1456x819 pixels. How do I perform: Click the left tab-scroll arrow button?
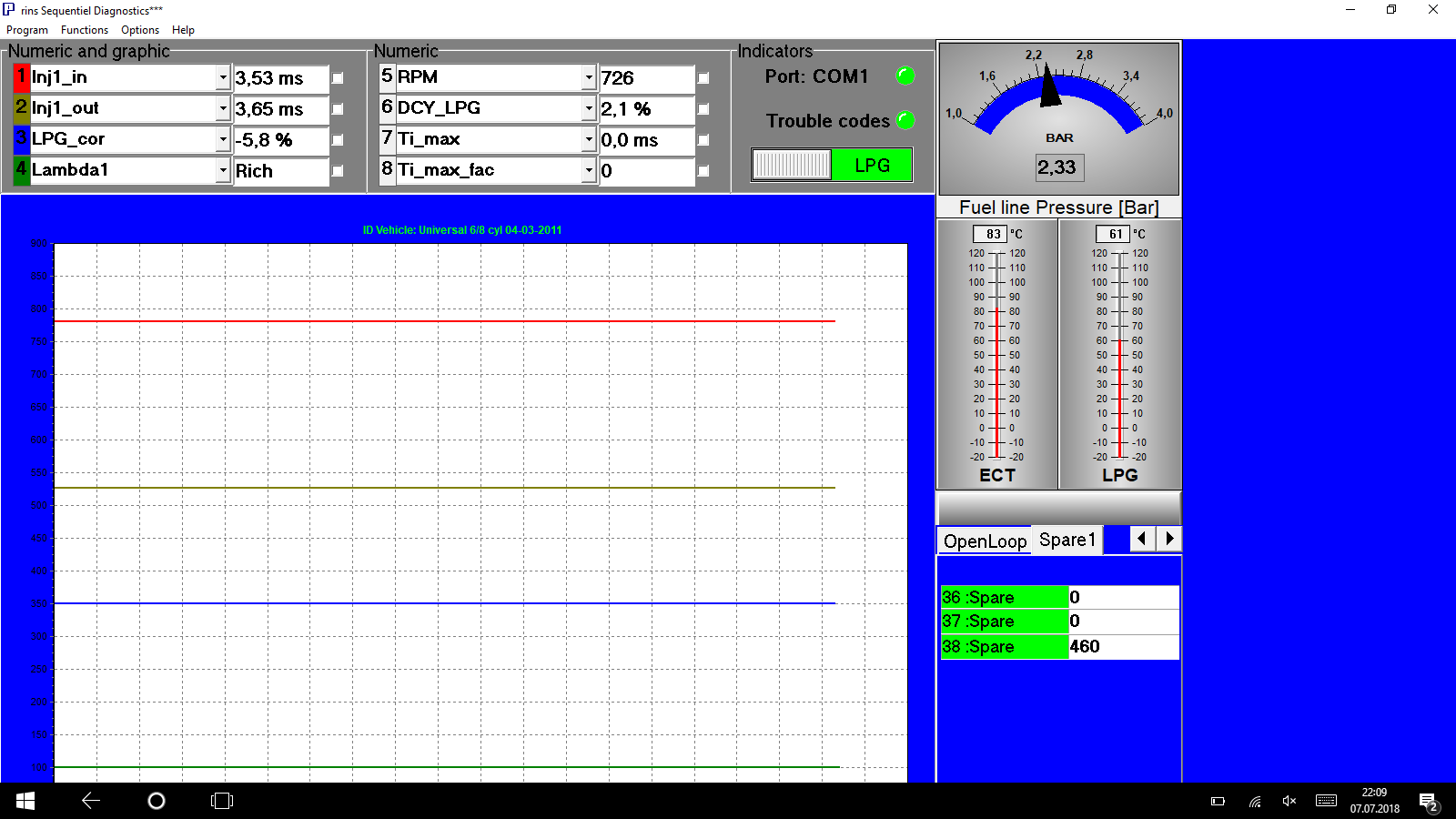click(x=1142, y=539)
